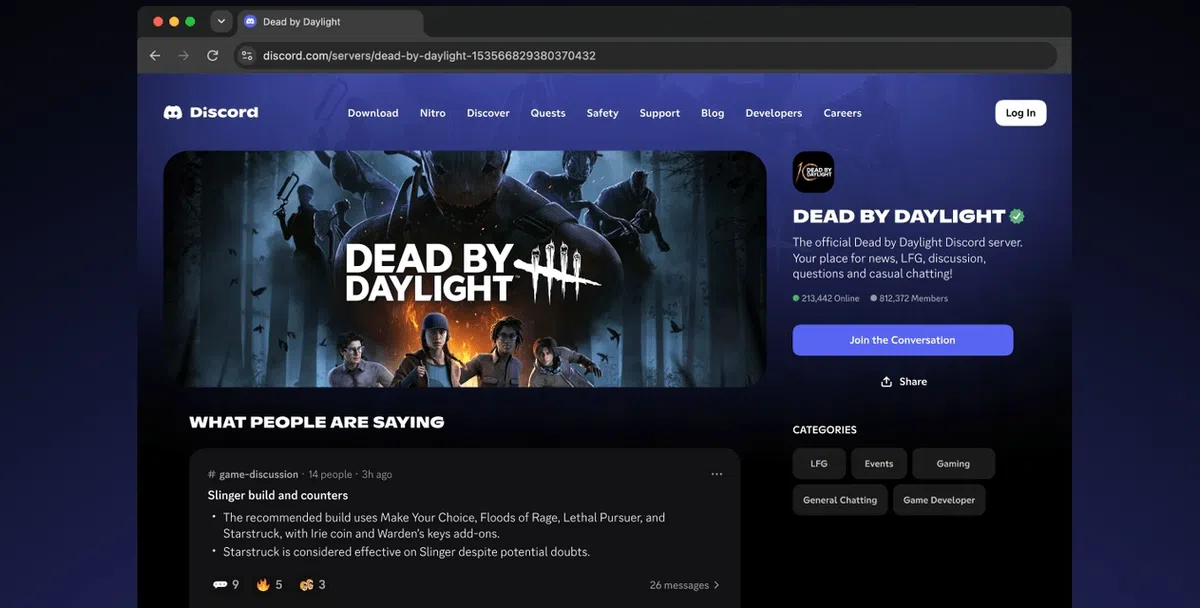Open the 26 messages link
Viewport: 1200px width, 608px height.
click(685, 585)
